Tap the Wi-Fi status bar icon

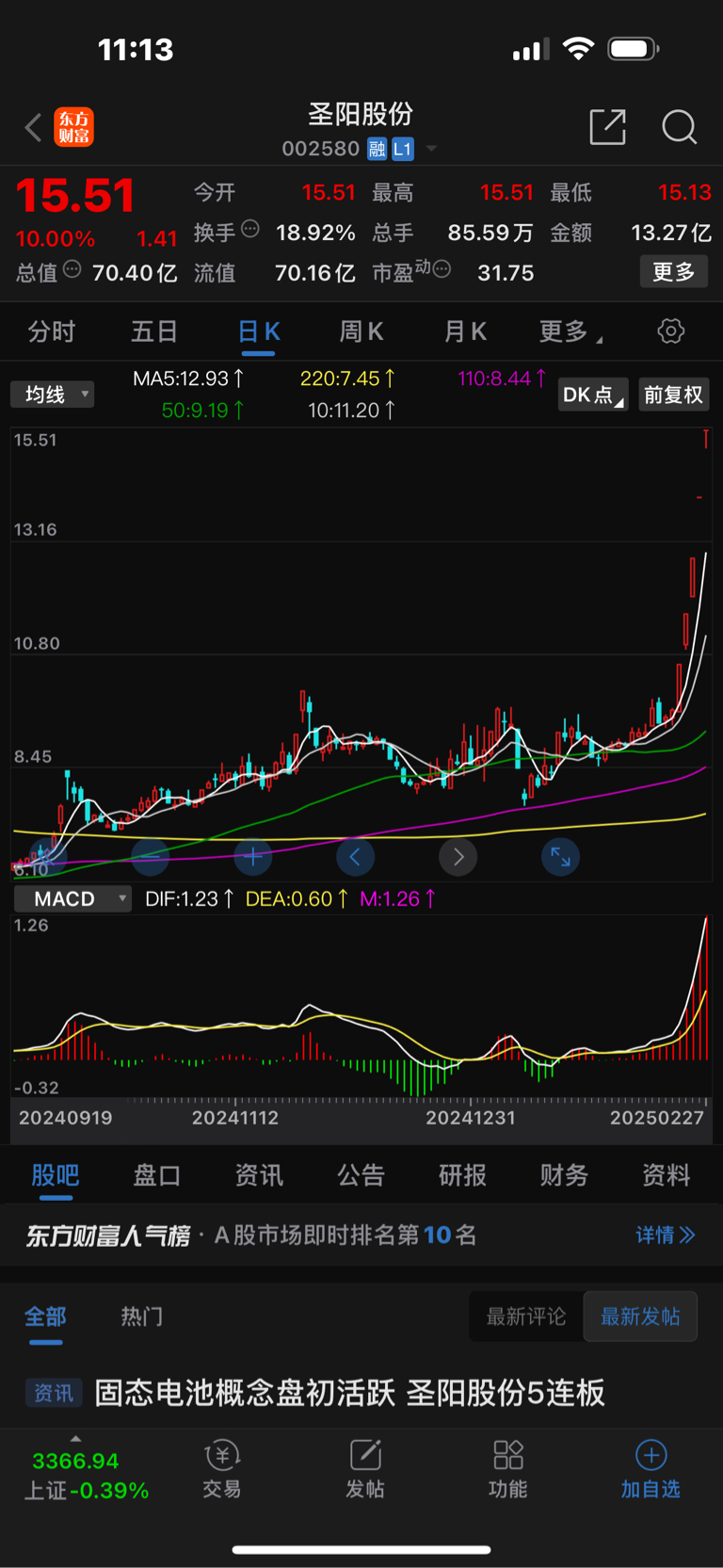pyautogui.click(x=578, y=48)
